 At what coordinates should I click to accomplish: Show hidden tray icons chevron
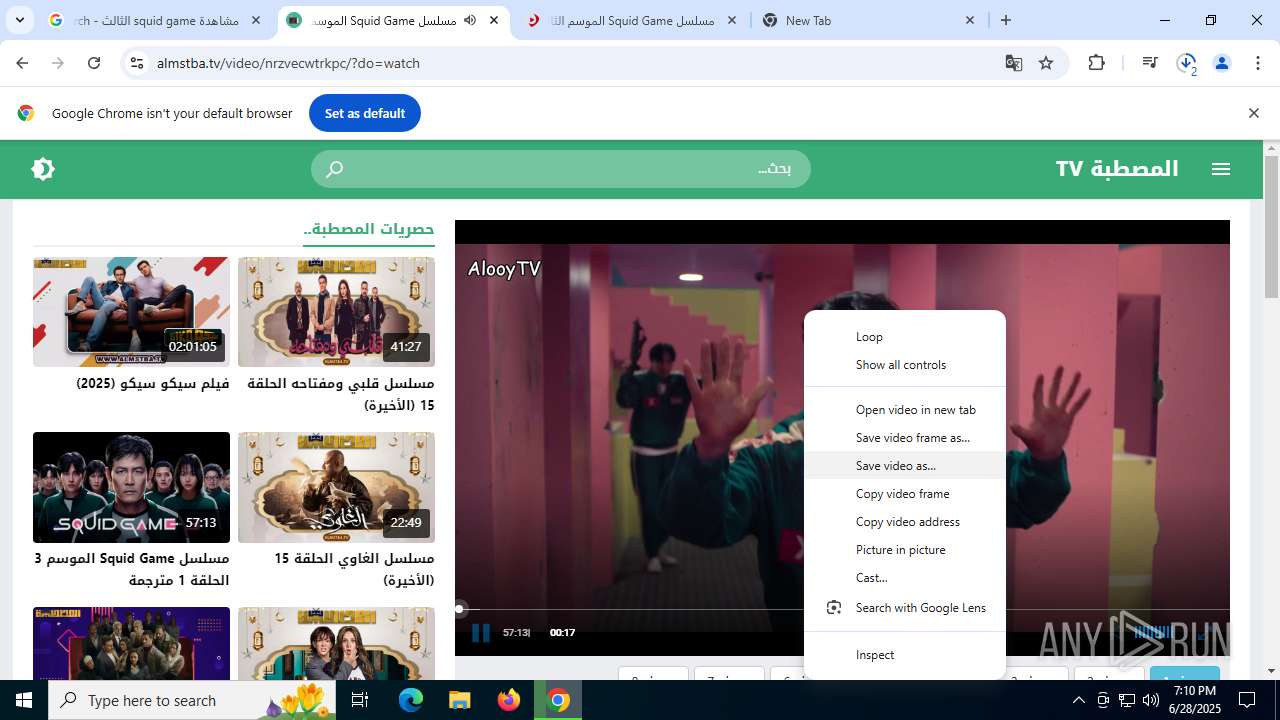1078,700
